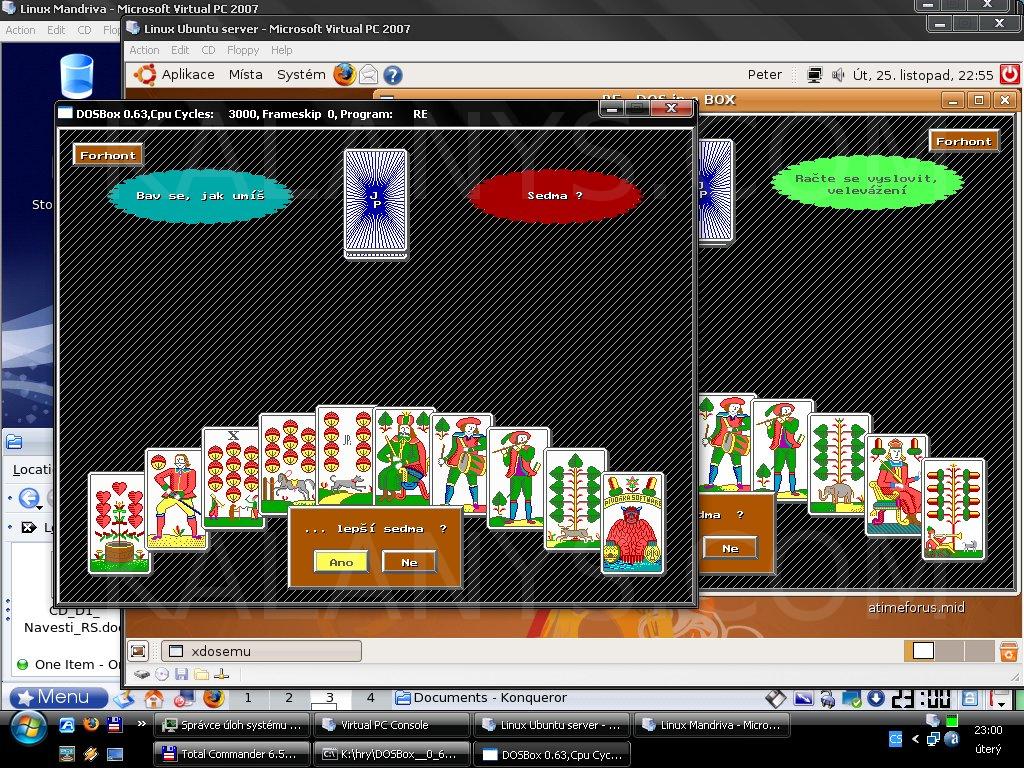The width and height of the screenshot is (1024, 768).
Task: Expand hidden tray icons arrow in Windows taskbar
Action: coord(915,739)
